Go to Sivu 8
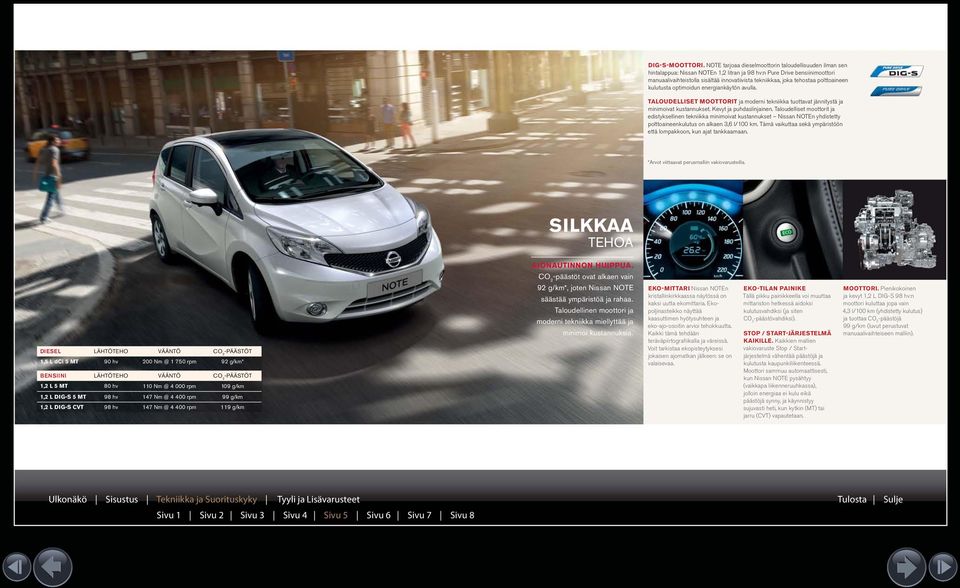Image resolution: width=960 pixels, height=588 pixels. tap(462, 515)
